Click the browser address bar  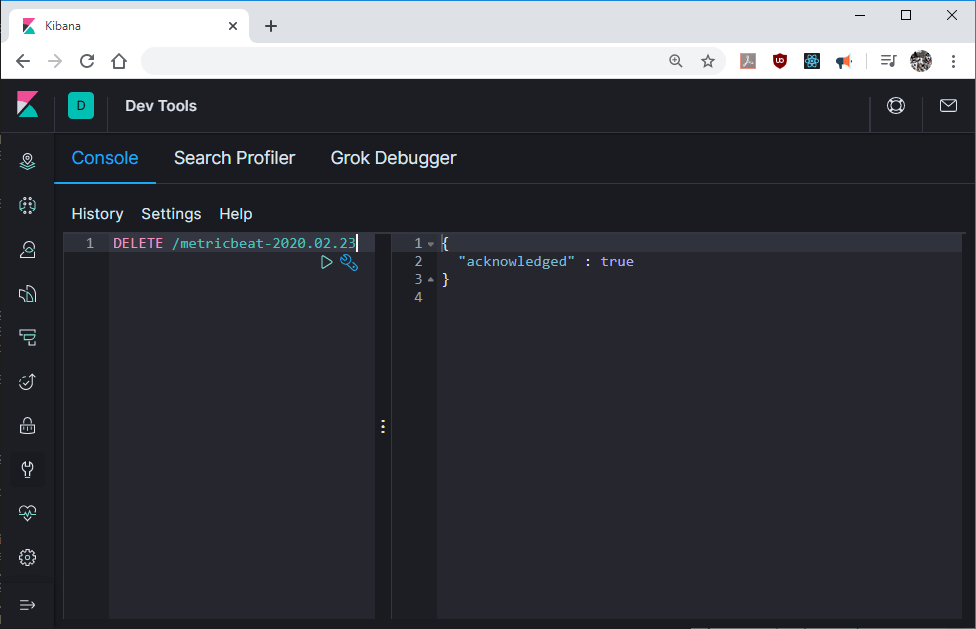(x=400, y=61)
